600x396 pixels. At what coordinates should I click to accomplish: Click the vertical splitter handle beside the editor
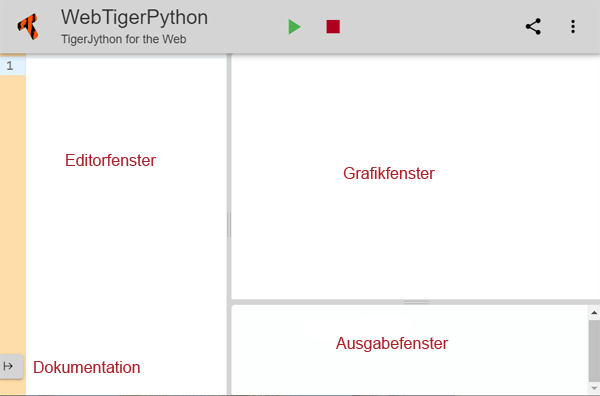229,225
